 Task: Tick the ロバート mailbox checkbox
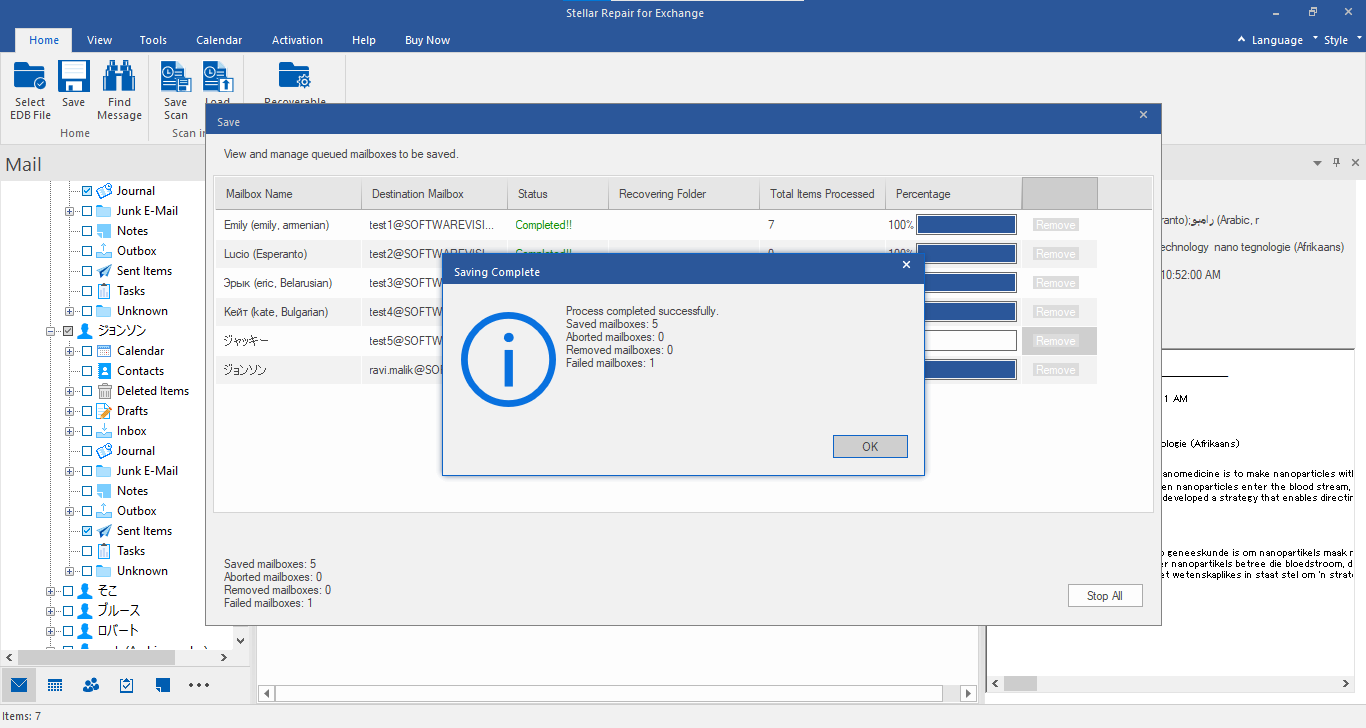pos(68,631)
